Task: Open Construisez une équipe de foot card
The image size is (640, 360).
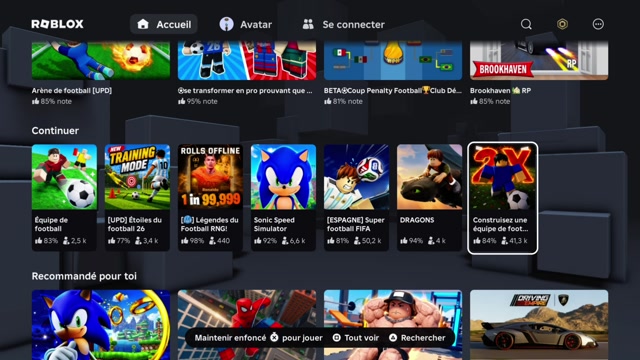Action: coord(502,198)
